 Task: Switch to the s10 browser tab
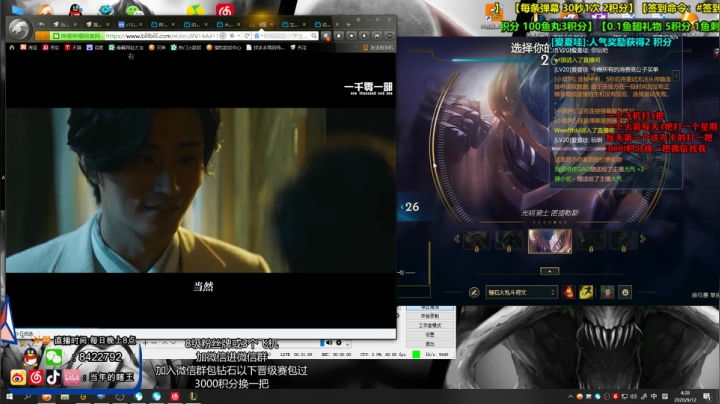point(128,24)
